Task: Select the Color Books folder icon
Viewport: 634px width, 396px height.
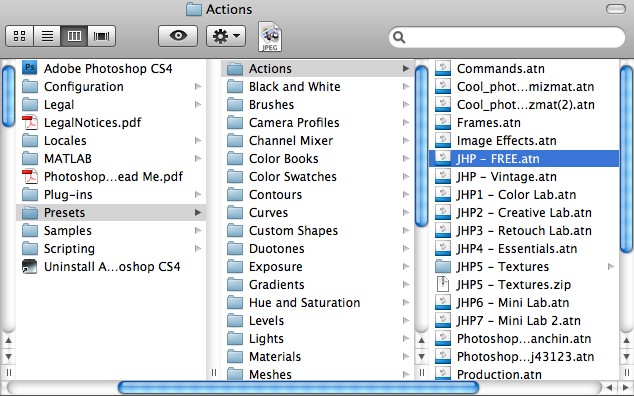Action: coord(235,158)
